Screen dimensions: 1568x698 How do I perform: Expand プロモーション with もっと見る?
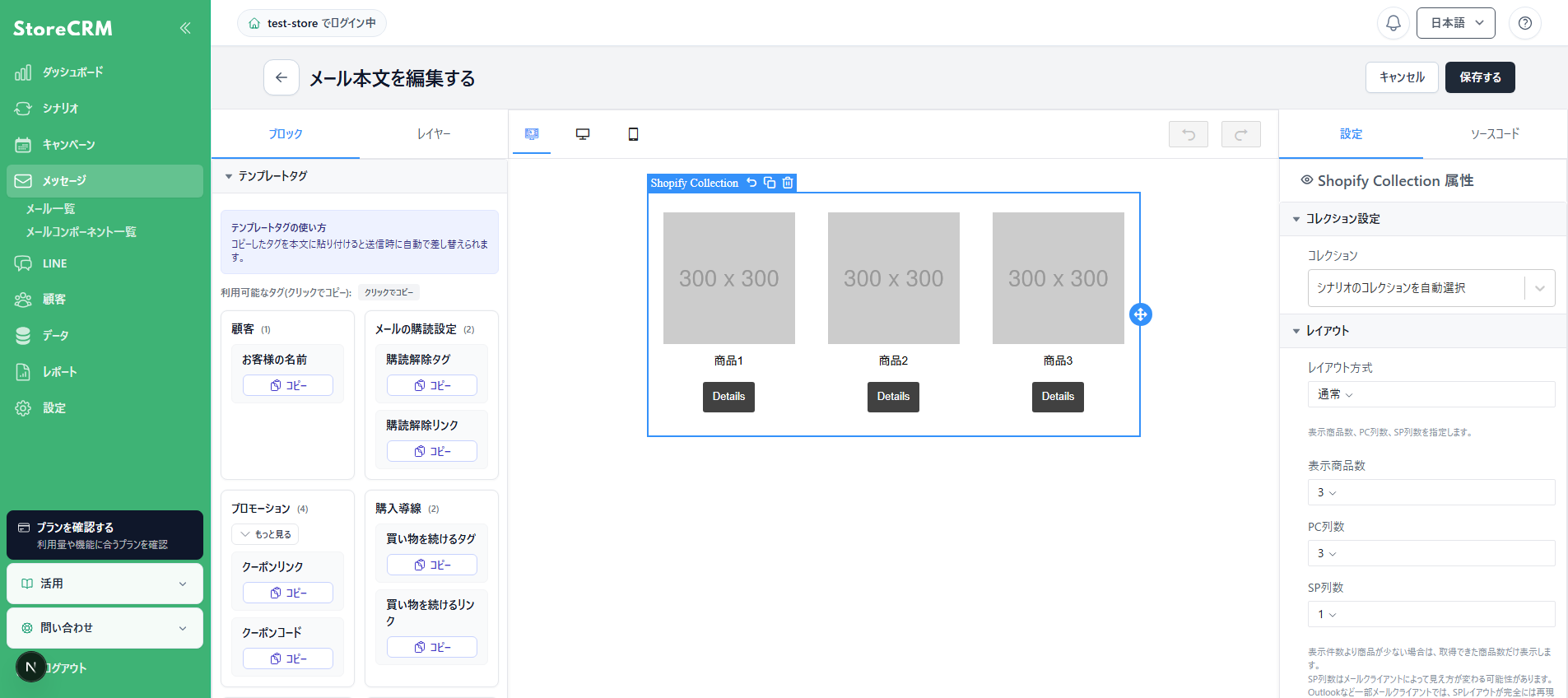point(265,534)
